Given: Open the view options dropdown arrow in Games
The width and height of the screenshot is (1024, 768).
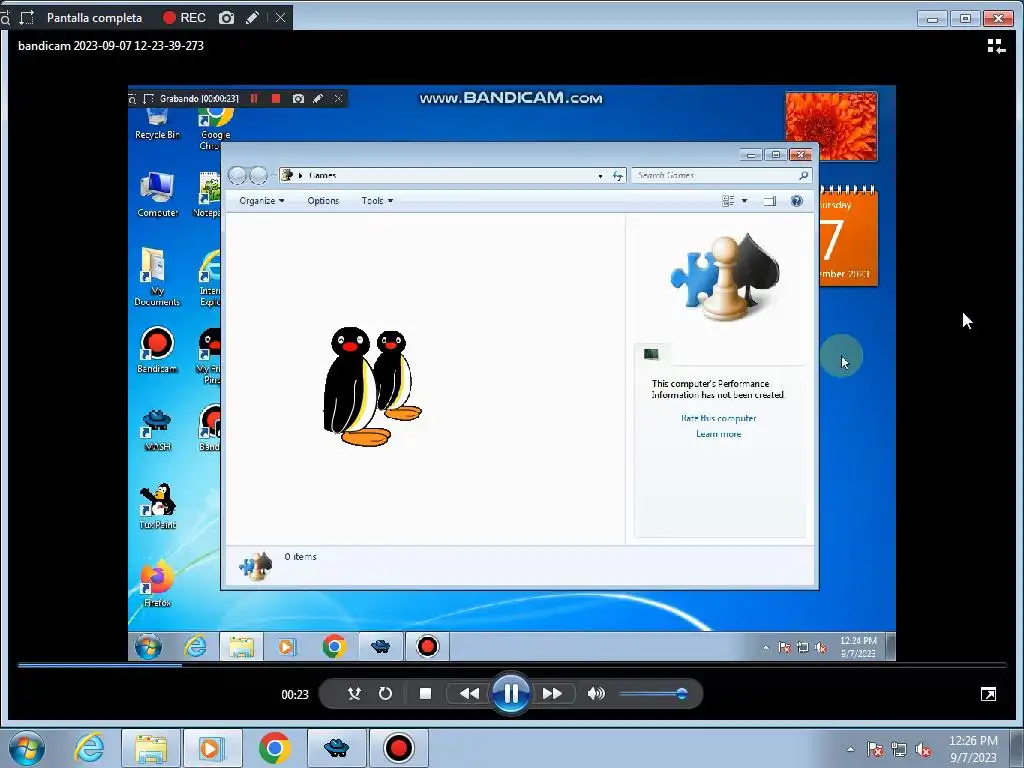Looking at the screenshot, I should click(x=744, y=201).
